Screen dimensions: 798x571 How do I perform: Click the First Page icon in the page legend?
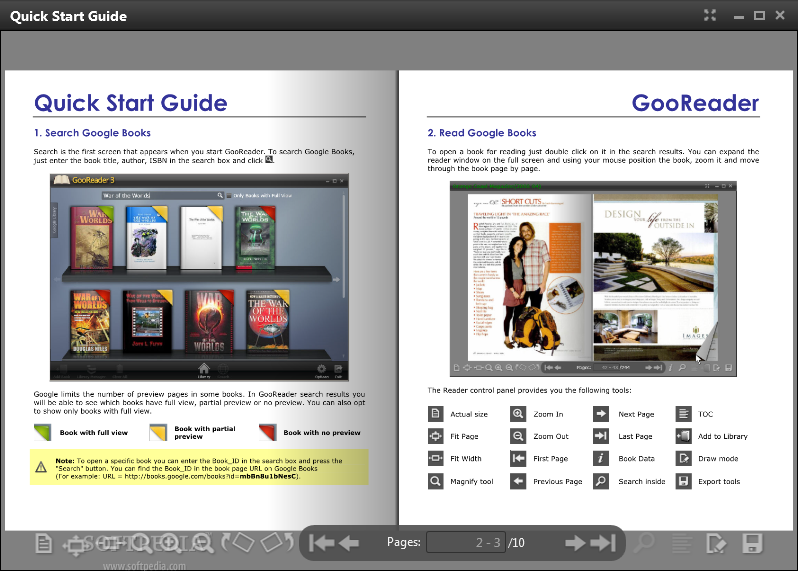[518, 459]
